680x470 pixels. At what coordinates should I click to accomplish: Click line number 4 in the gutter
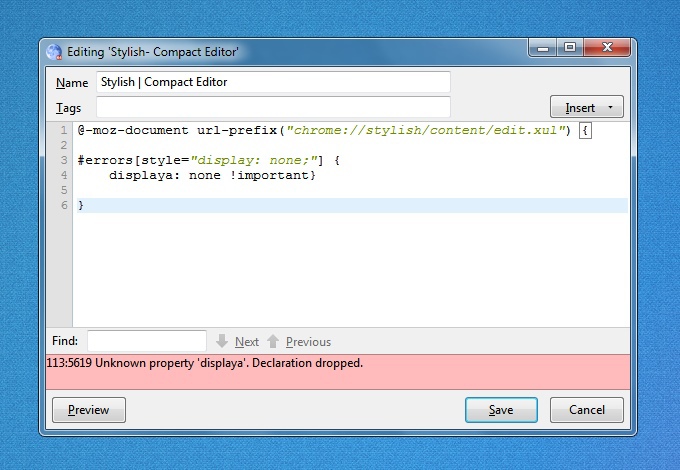64,175
